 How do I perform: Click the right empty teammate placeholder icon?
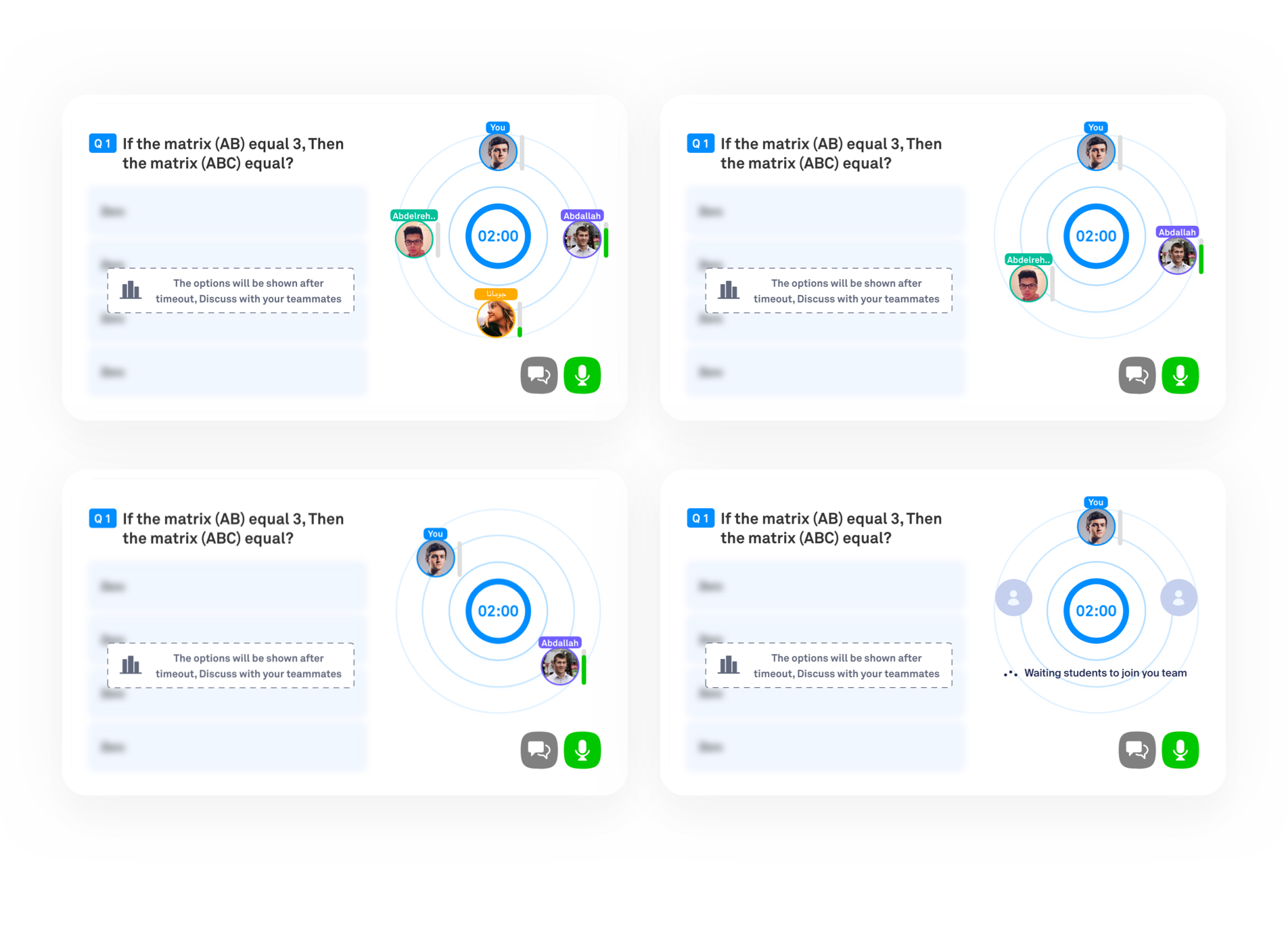[1178, 597]
